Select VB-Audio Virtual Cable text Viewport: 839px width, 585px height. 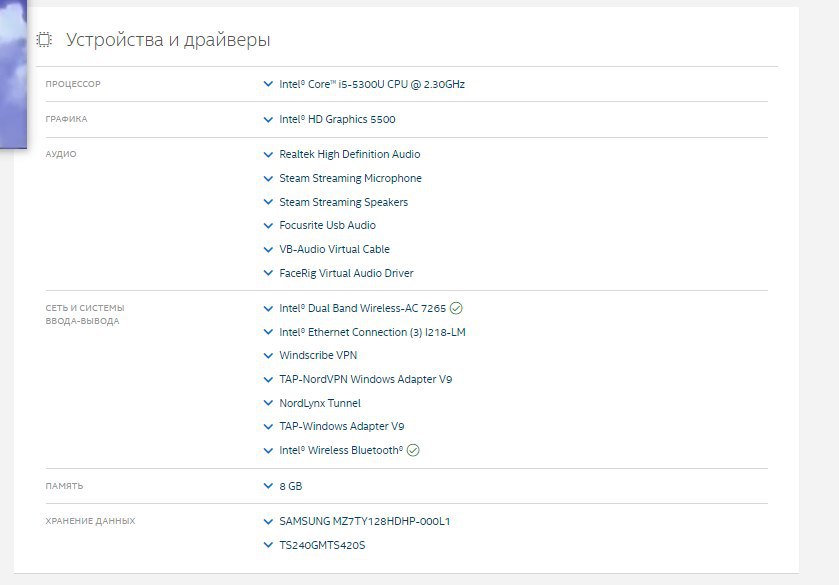click(x=334, y=249)
